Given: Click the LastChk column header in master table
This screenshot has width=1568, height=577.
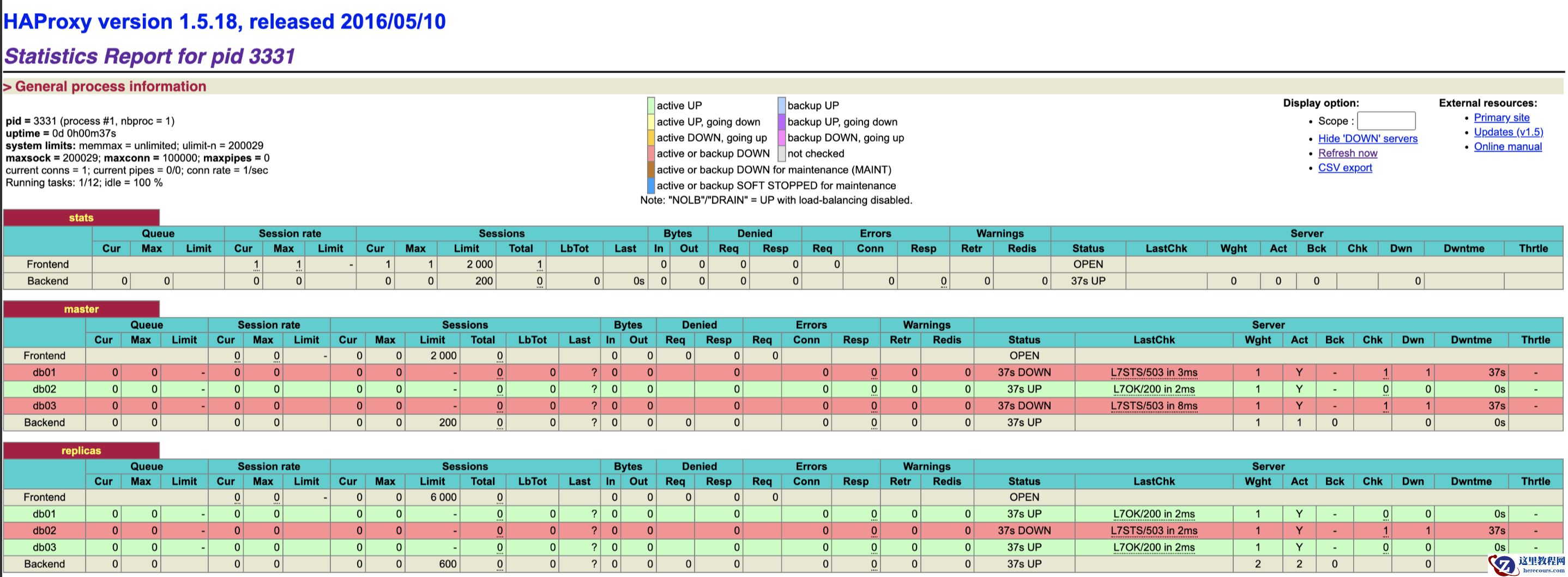Looking at the screenshot, I should (x=1154, y=340).
